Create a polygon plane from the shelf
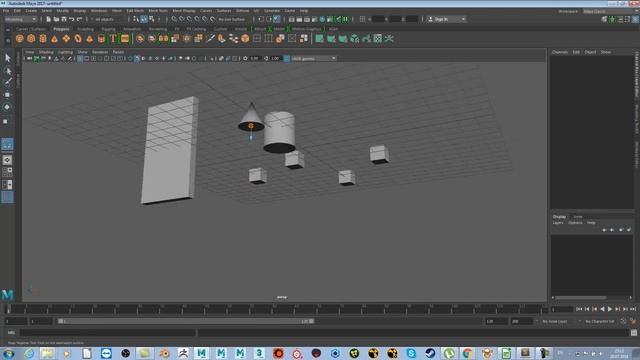The height and width of the screenshot is (360, 640). tap(66, 39)
